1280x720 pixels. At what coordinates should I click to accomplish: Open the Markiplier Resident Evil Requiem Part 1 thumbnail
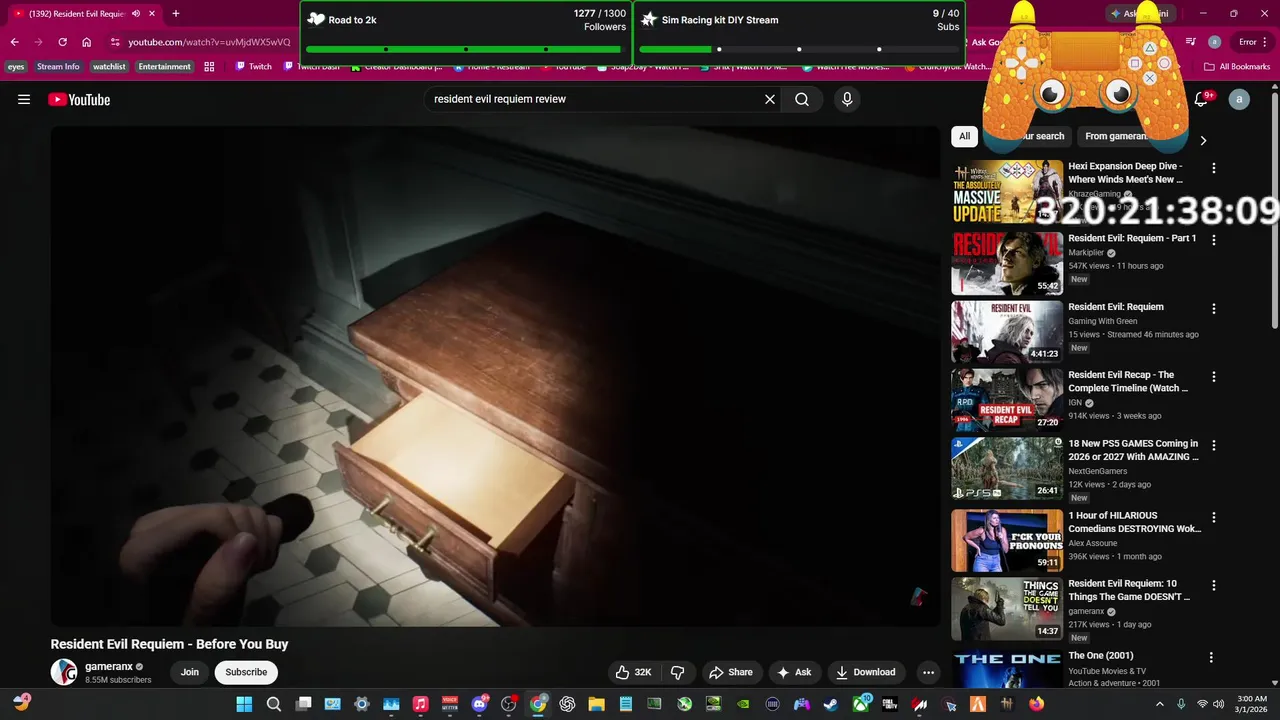(x=1007, y=263)
